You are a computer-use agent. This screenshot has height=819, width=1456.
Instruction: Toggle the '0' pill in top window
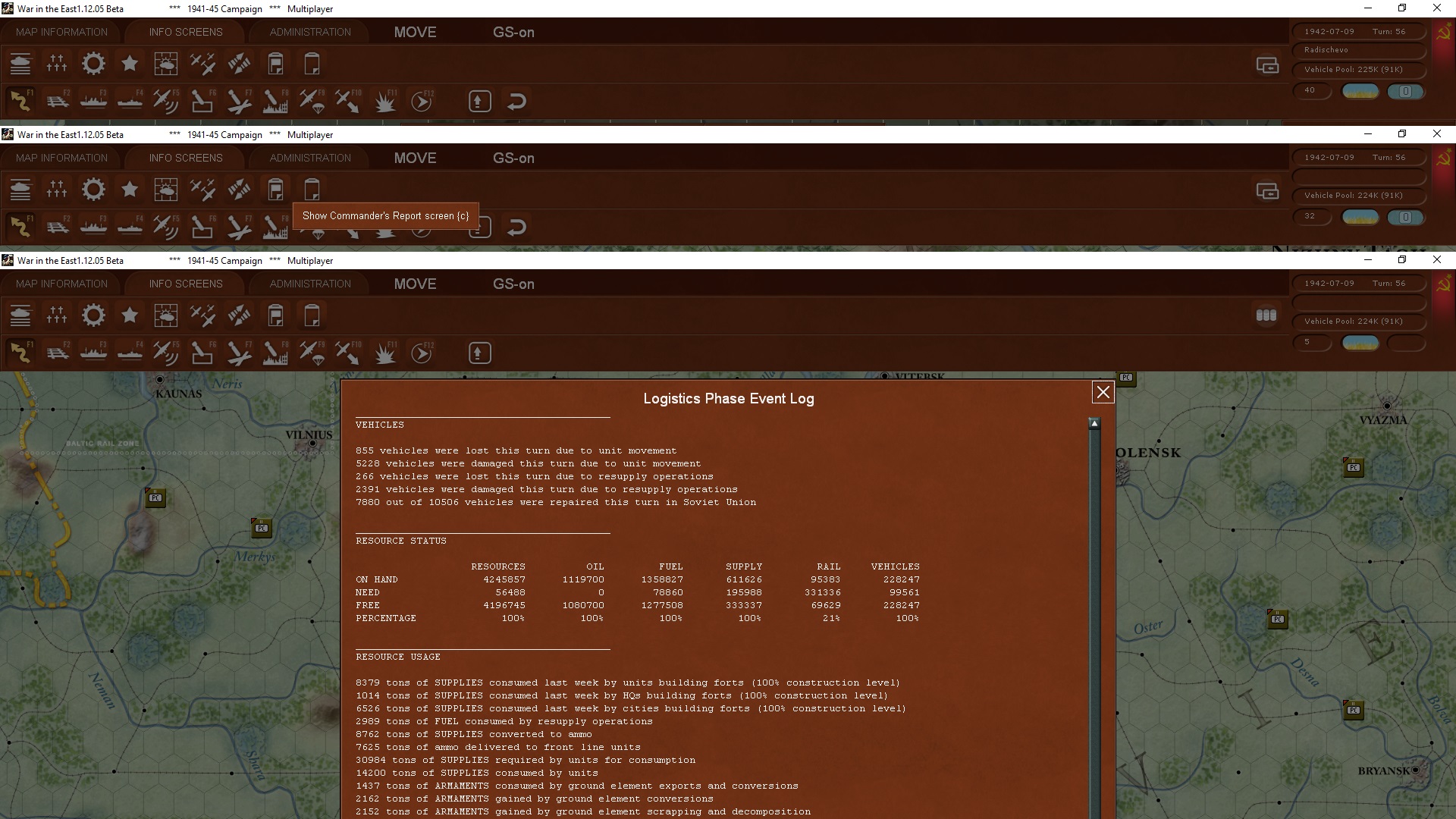[1406, 91]
